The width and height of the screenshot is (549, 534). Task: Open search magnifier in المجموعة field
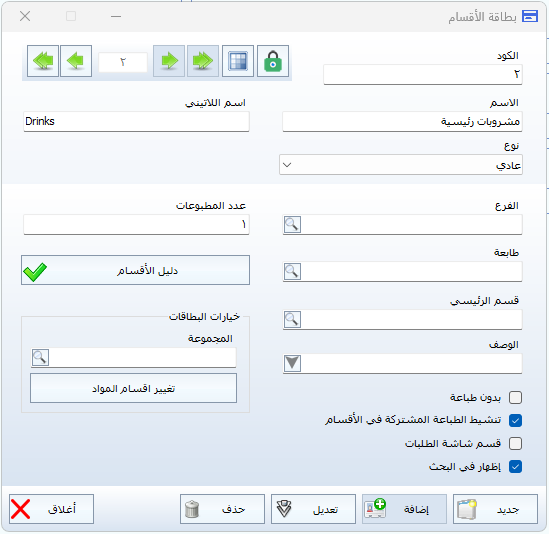(x=40, y=358)
